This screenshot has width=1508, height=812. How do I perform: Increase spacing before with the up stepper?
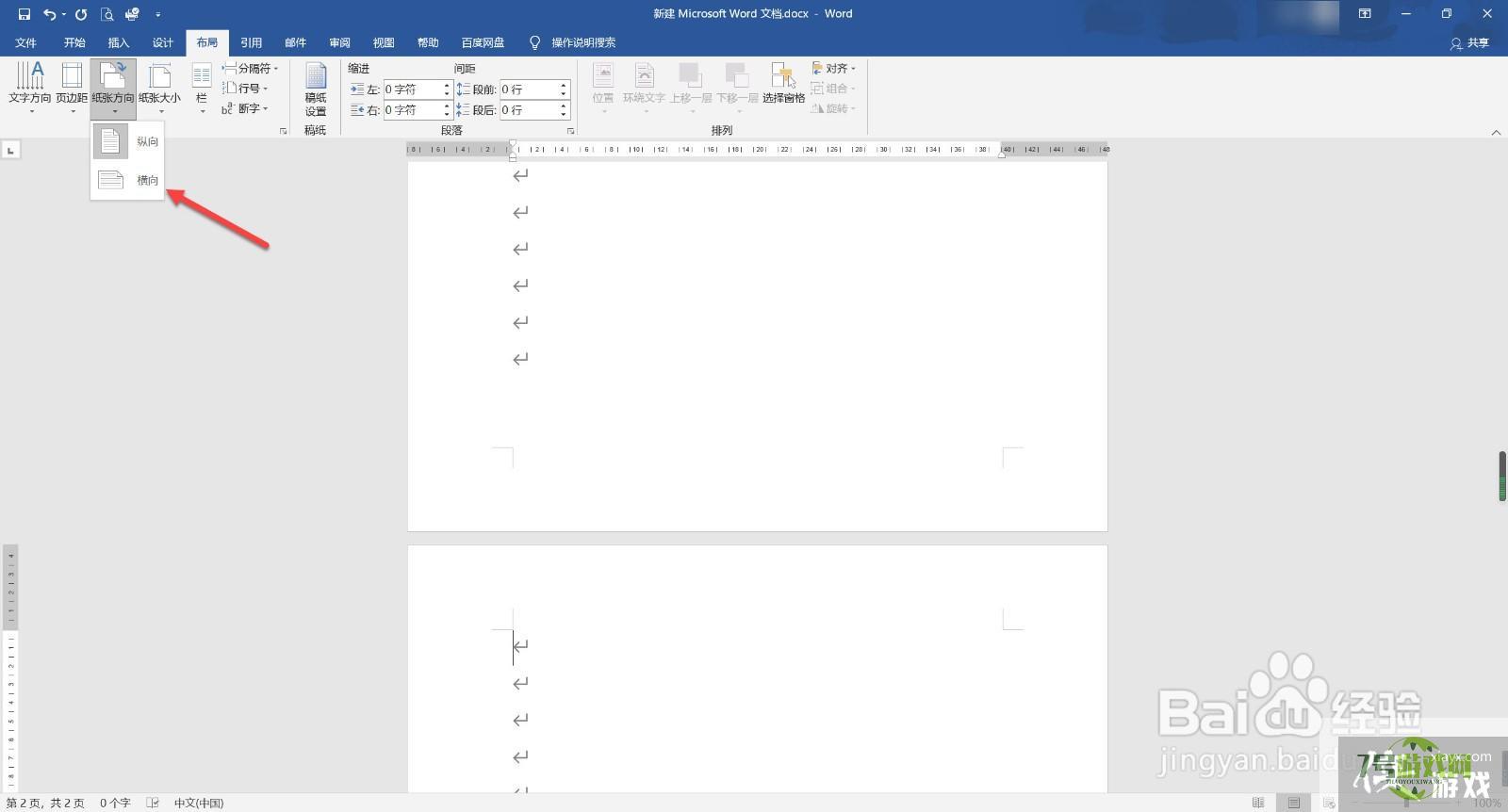pyautogui.click(x=564, y=85)
